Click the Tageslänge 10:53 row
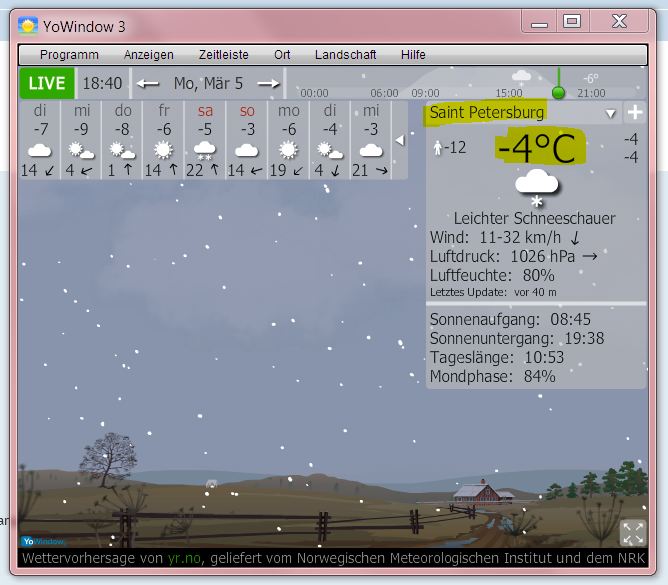This screenshot has height=585, width=668. click(x=497, y=357)
